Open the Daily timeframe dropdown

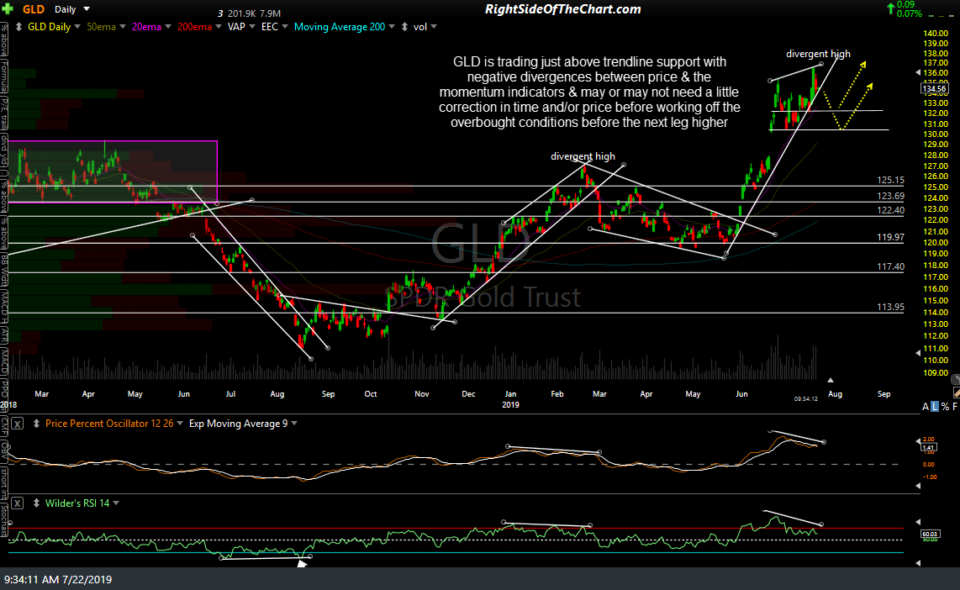pyautogui.click(x=76, y=9)
